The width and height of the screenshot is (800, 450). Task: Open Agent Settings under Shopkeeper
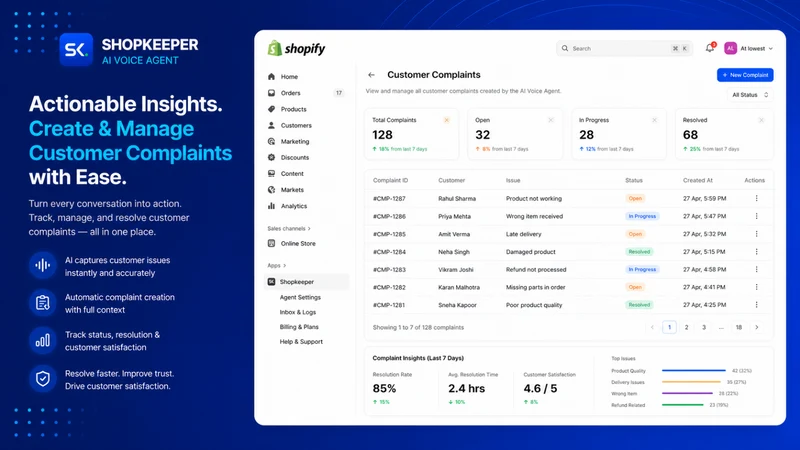pyautogui.click(x=300, y=297)
